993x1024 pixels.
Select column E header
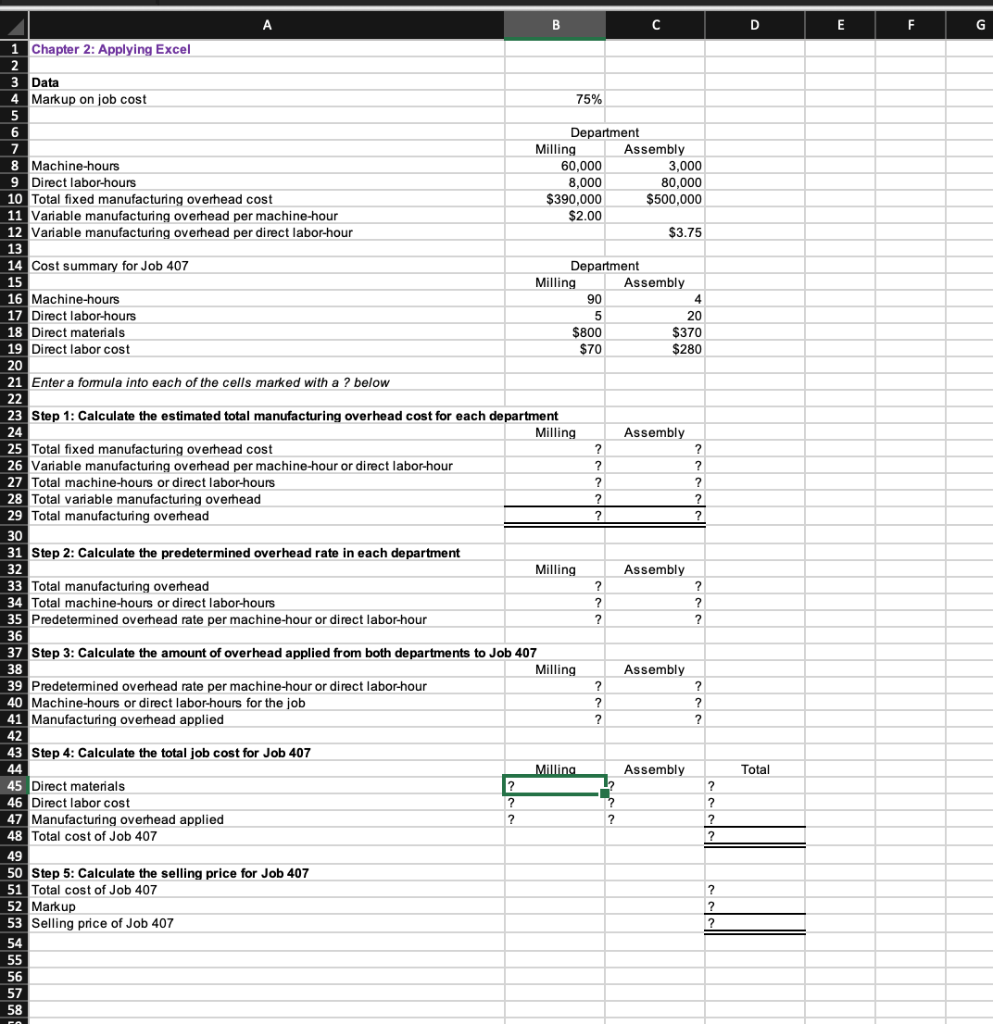(840, 25)
